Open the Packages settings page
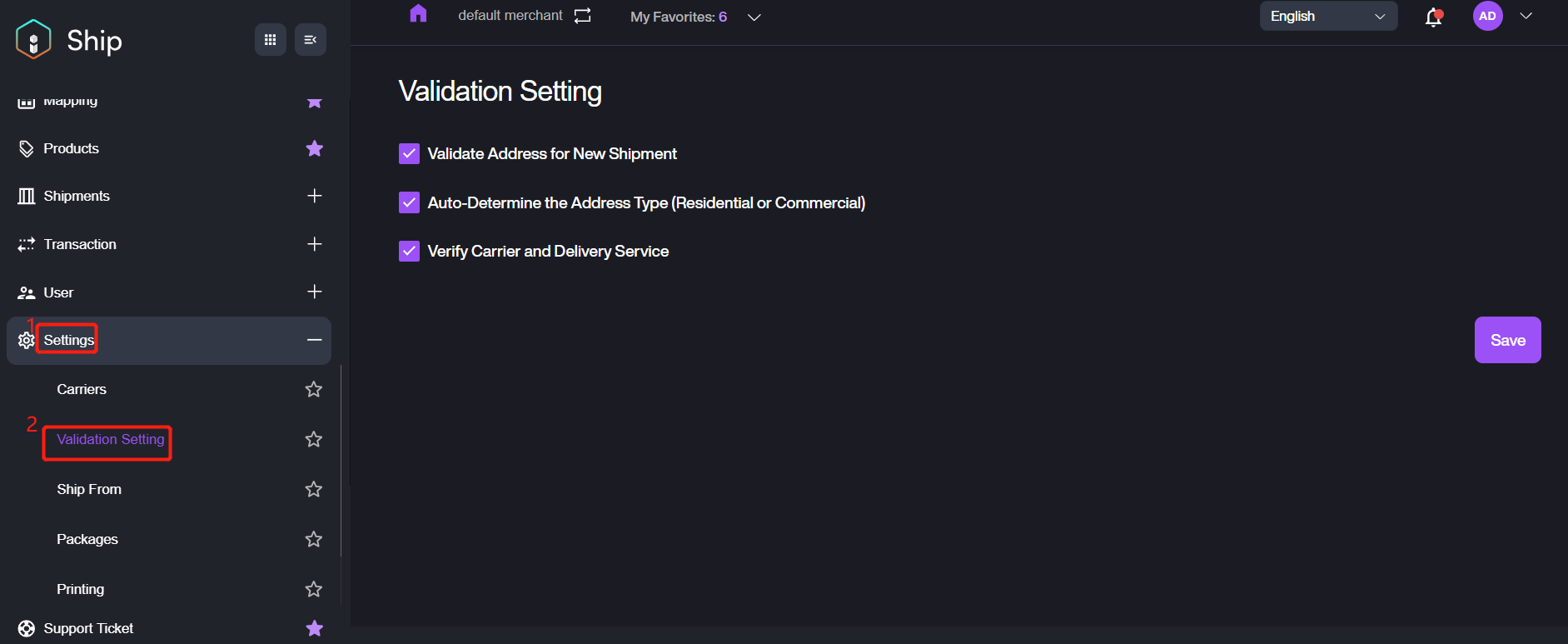 click(x=87, y=539)
